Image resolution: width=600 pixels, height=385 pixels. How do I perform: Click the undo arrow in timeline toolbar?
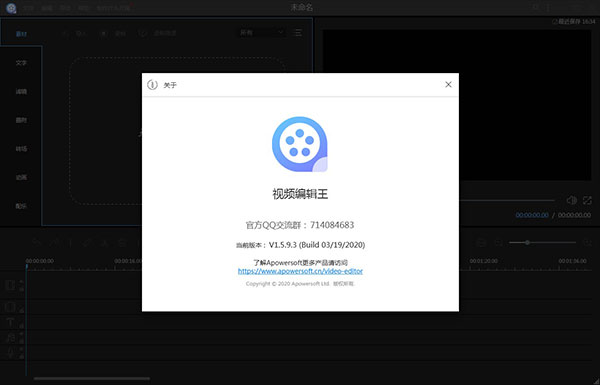(36, 243)
